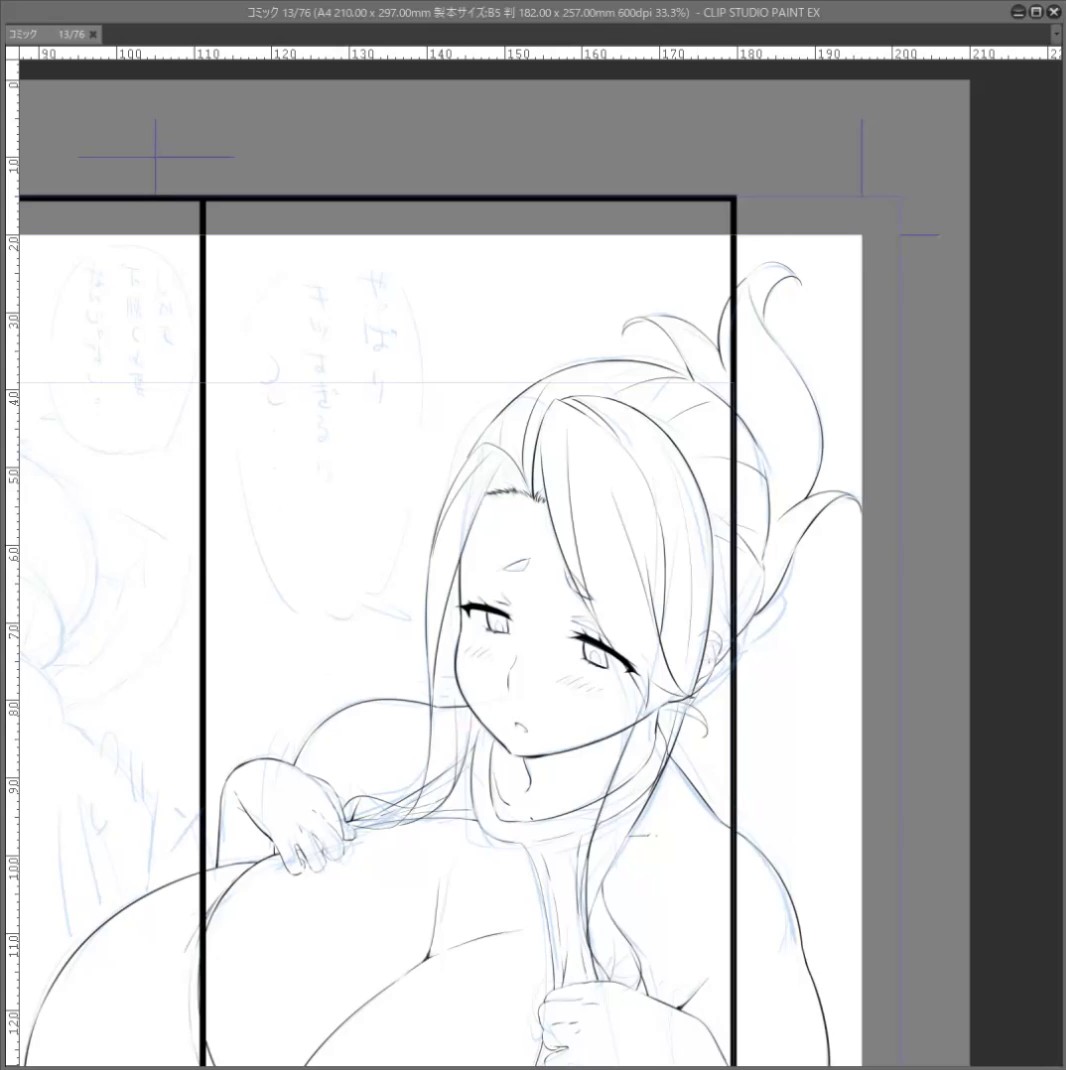Viewport: 1066px width, 1070px height.
Task: Click the character's small mouth
Action: [520, 727]
